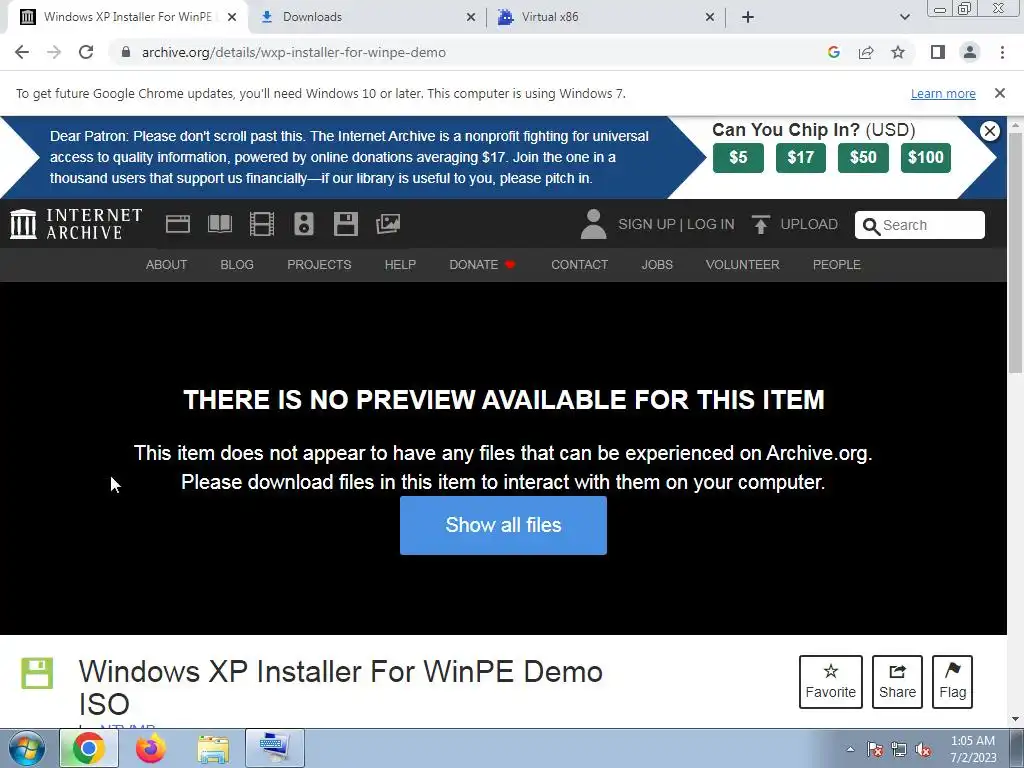Open Windows Explorer from the taskbar

click(x=213, y=748)
